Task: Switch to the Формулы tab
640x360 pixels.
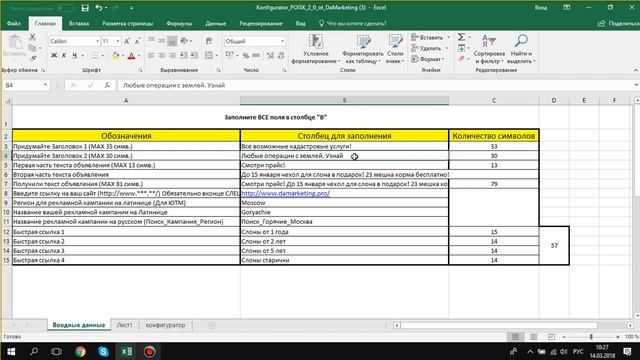Action: click(x=179, y=24)
